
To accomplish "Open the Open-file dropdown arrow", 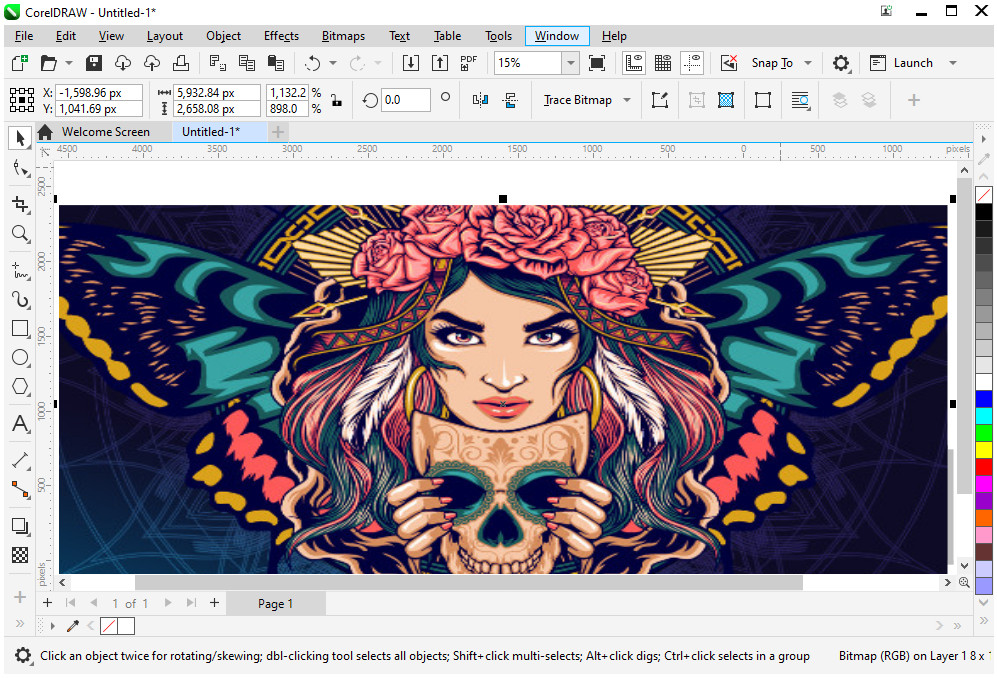I will pos(69,62).
